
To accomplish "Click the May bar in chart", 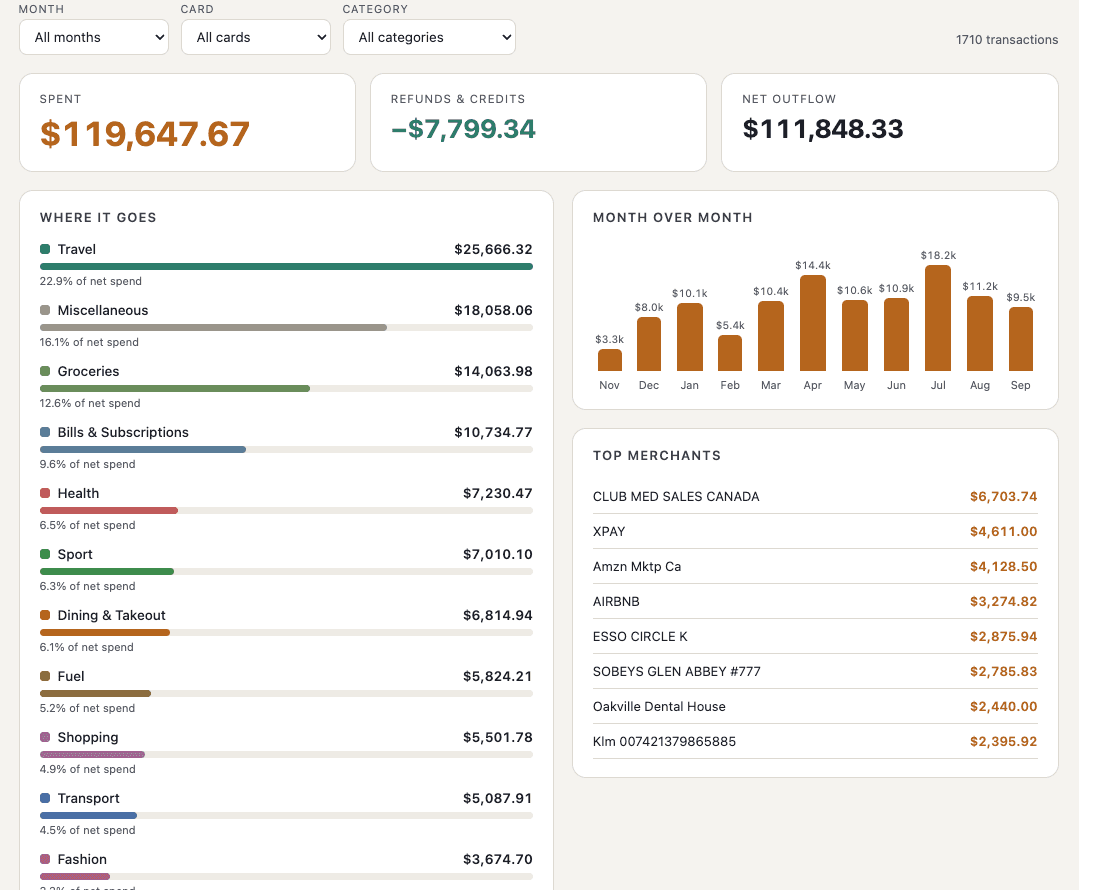I will pos(854,336).
